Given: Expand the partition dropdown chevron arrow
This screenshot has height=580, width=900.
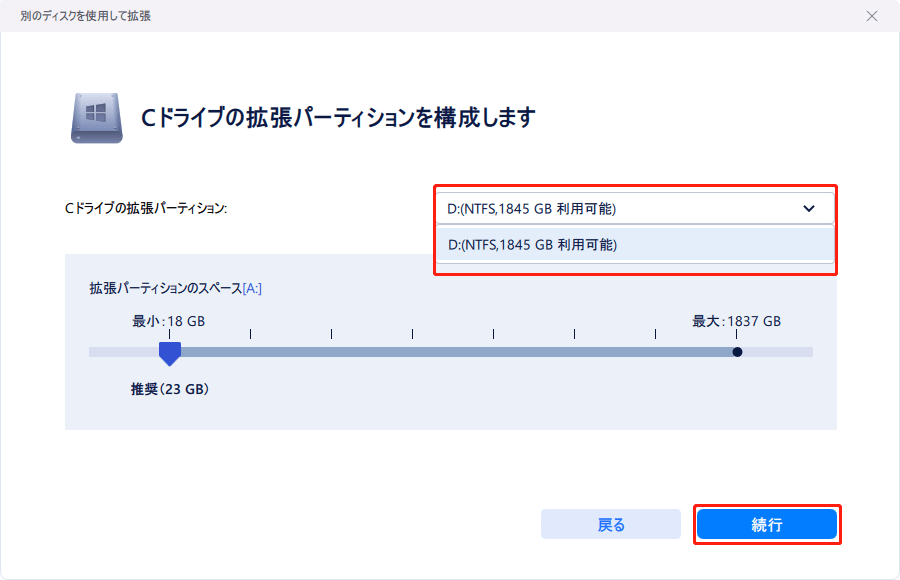Looking at the screenshot, I should pyautogui.click(x=808, y=209).
